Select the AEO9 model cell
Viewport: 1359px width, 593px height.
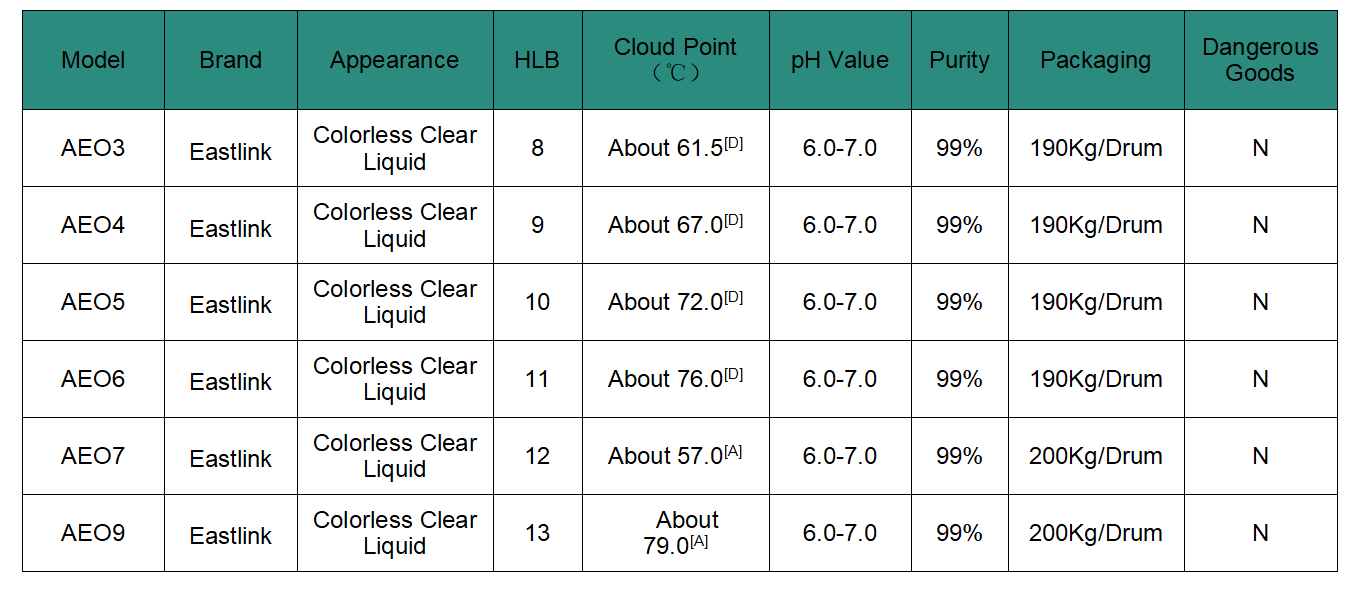tap(93, 533)
